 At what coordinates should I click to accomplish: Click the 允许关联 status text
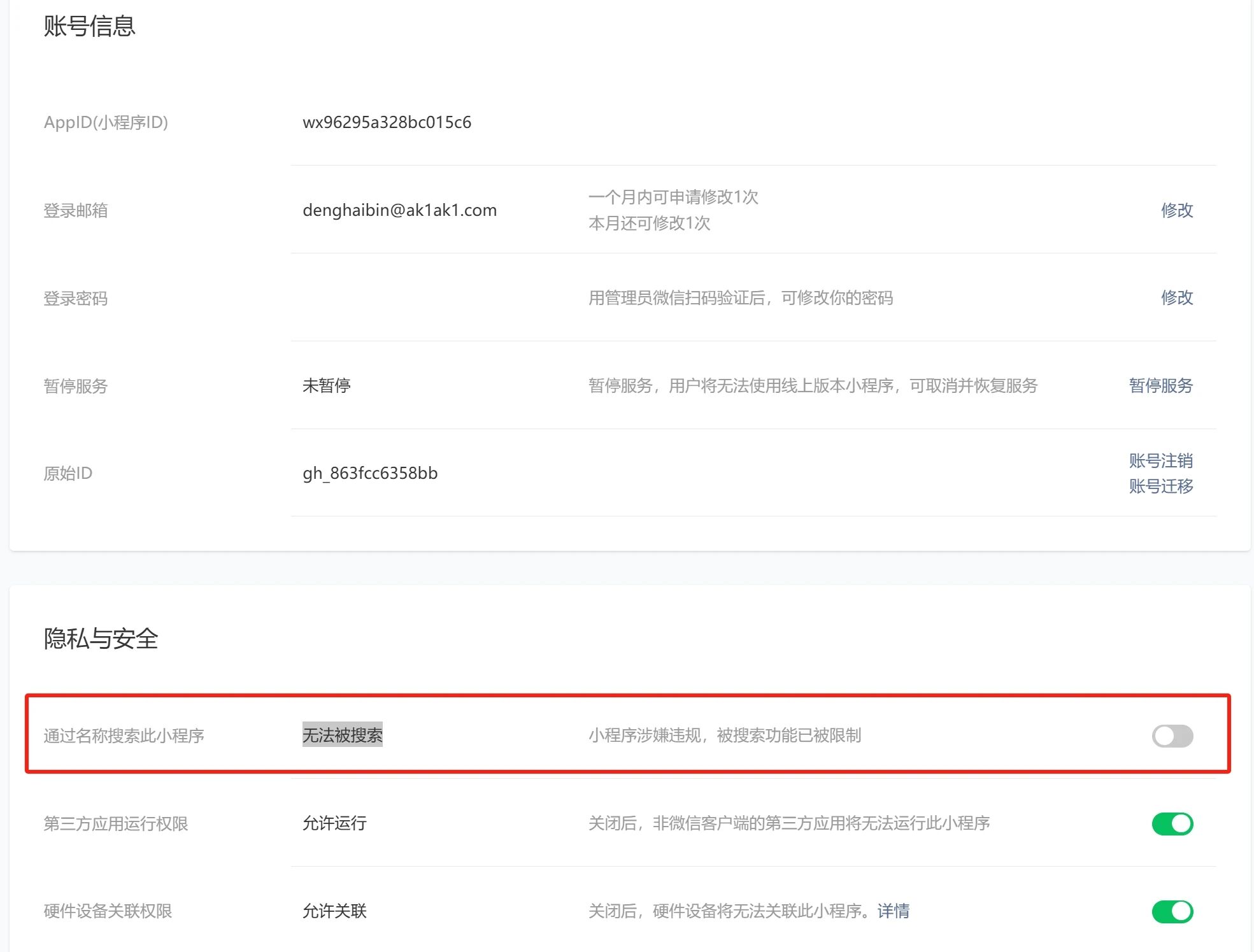(334, 911)
